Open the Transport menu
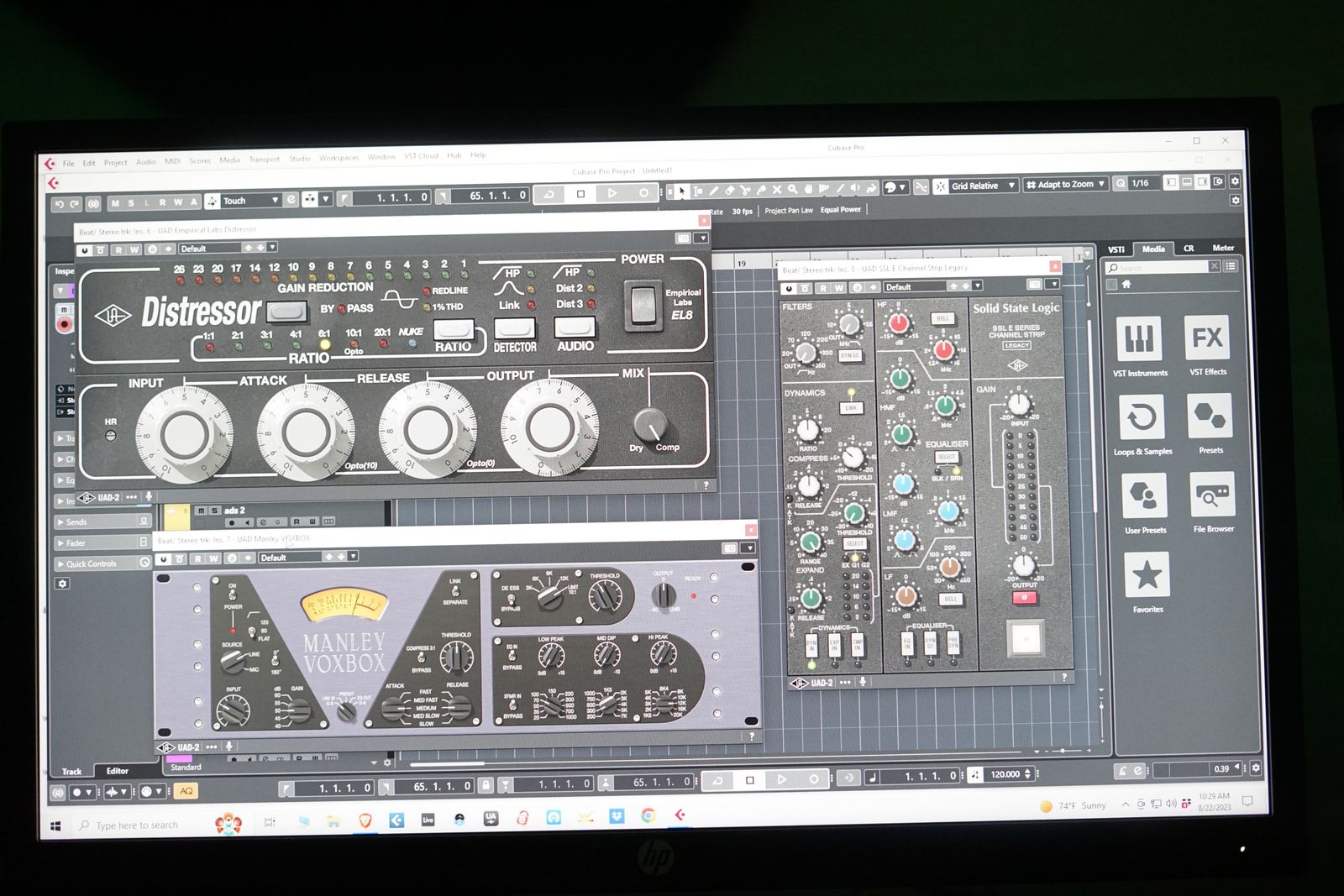This screenshot has height=896, width=1344. (264, 159)
